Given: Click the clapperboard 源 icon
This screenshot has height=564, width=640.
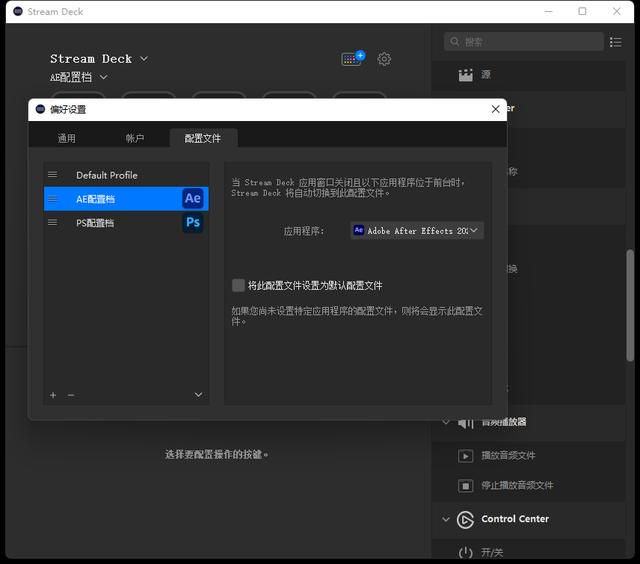Looking at the screenshot, I should 465,75.
